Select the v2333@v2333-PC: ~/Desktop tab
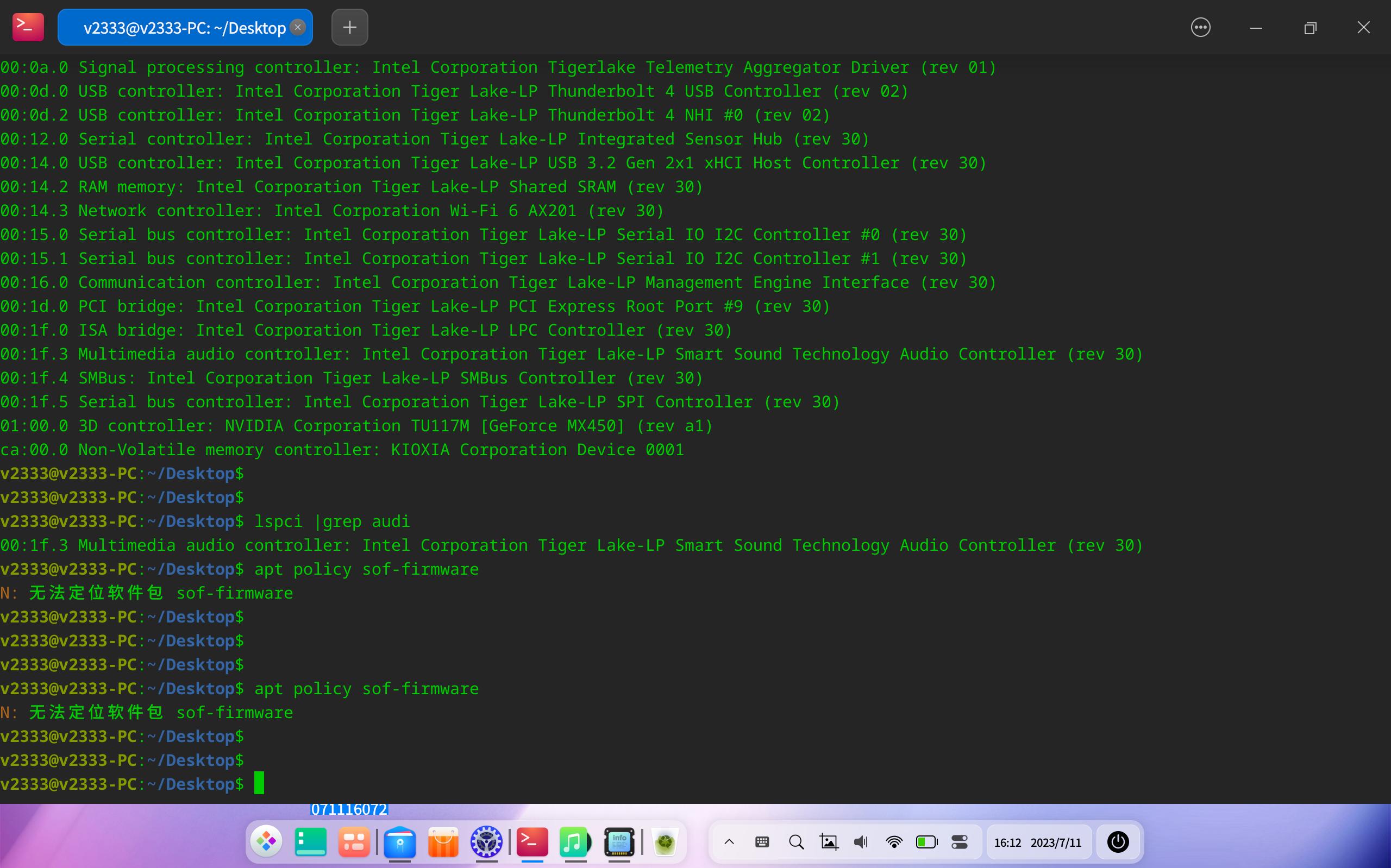Viewport: 1391px width, 868px height. [x=184, y=28]
